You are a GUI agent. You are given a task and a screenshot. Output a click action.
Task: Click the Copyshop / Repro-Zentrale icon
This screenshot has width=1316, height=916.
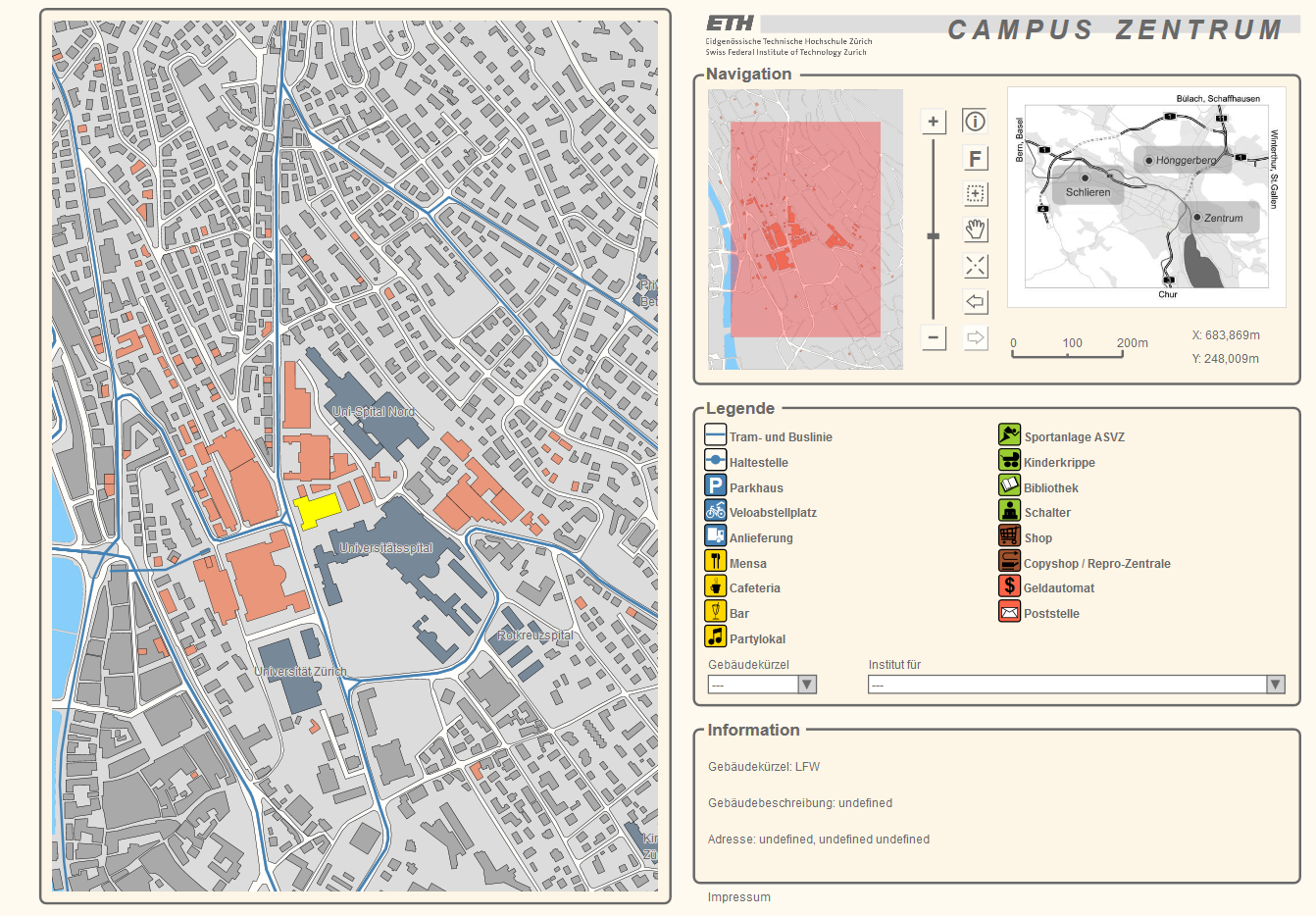(x=1009, y=561)
